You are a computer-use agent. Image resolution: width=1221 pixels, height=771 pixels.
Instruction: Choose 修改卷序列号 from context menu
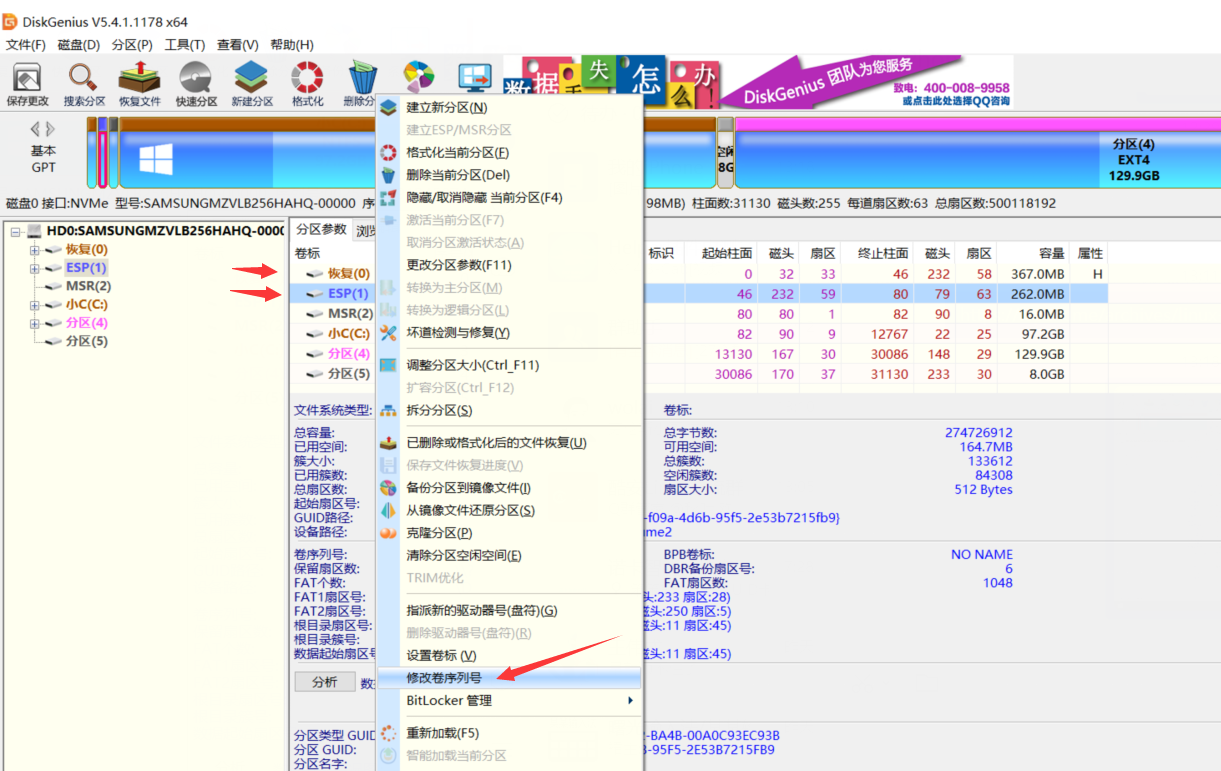pos(444,678)
